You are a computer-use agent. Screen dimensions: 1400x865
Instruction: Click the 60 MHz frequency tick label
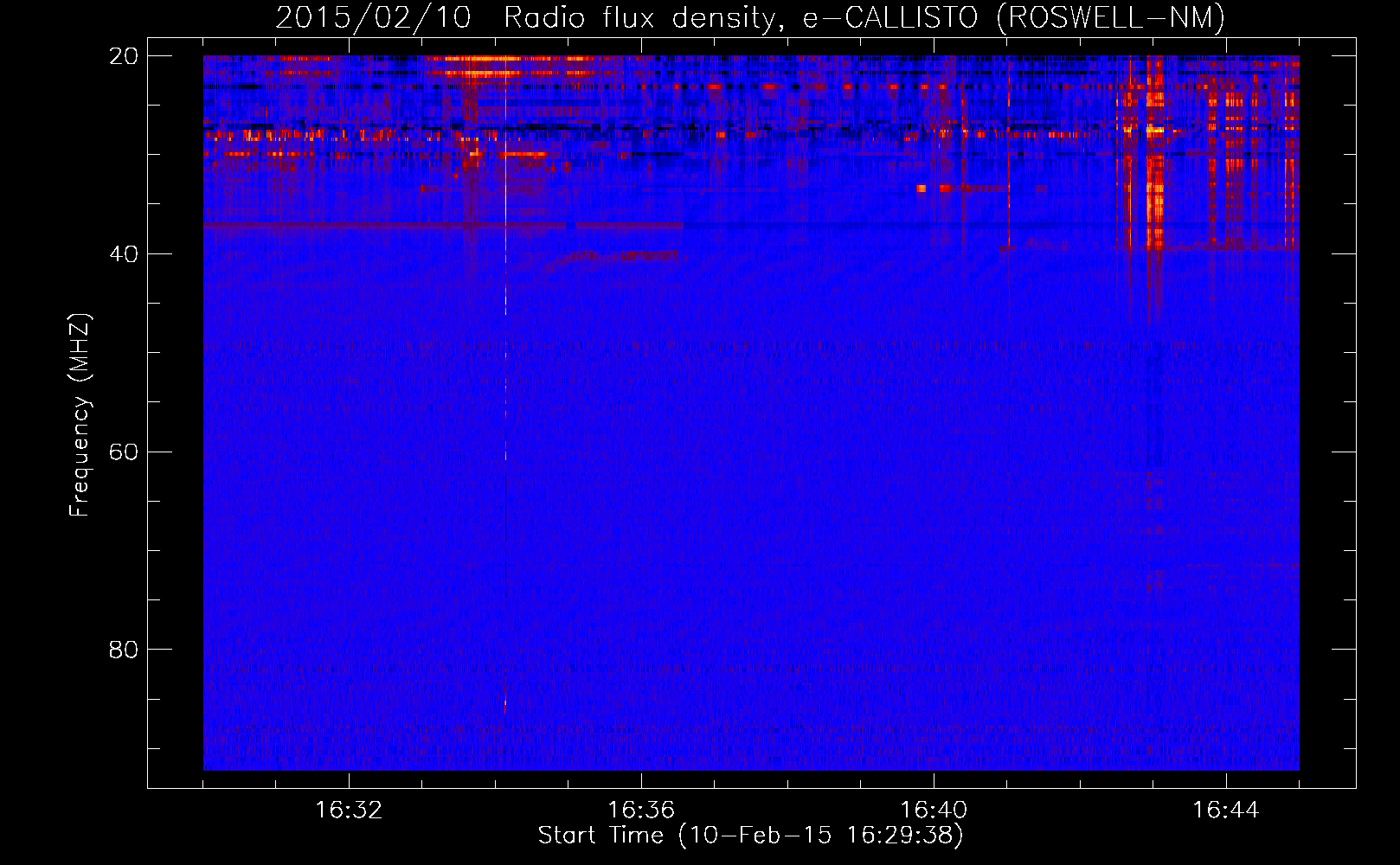pos(124,452)
